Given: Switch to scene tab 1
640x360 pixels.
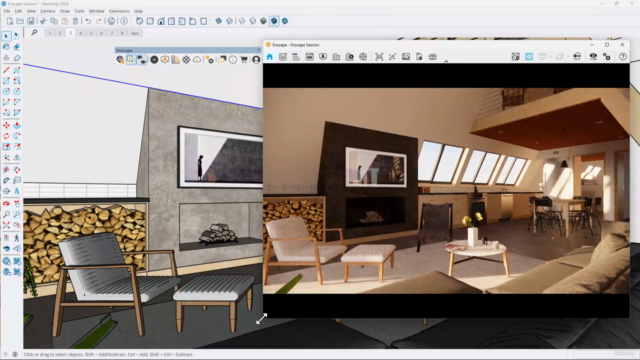Looking at the screenshot, I should pyautogui.click(x=49, y=33).
